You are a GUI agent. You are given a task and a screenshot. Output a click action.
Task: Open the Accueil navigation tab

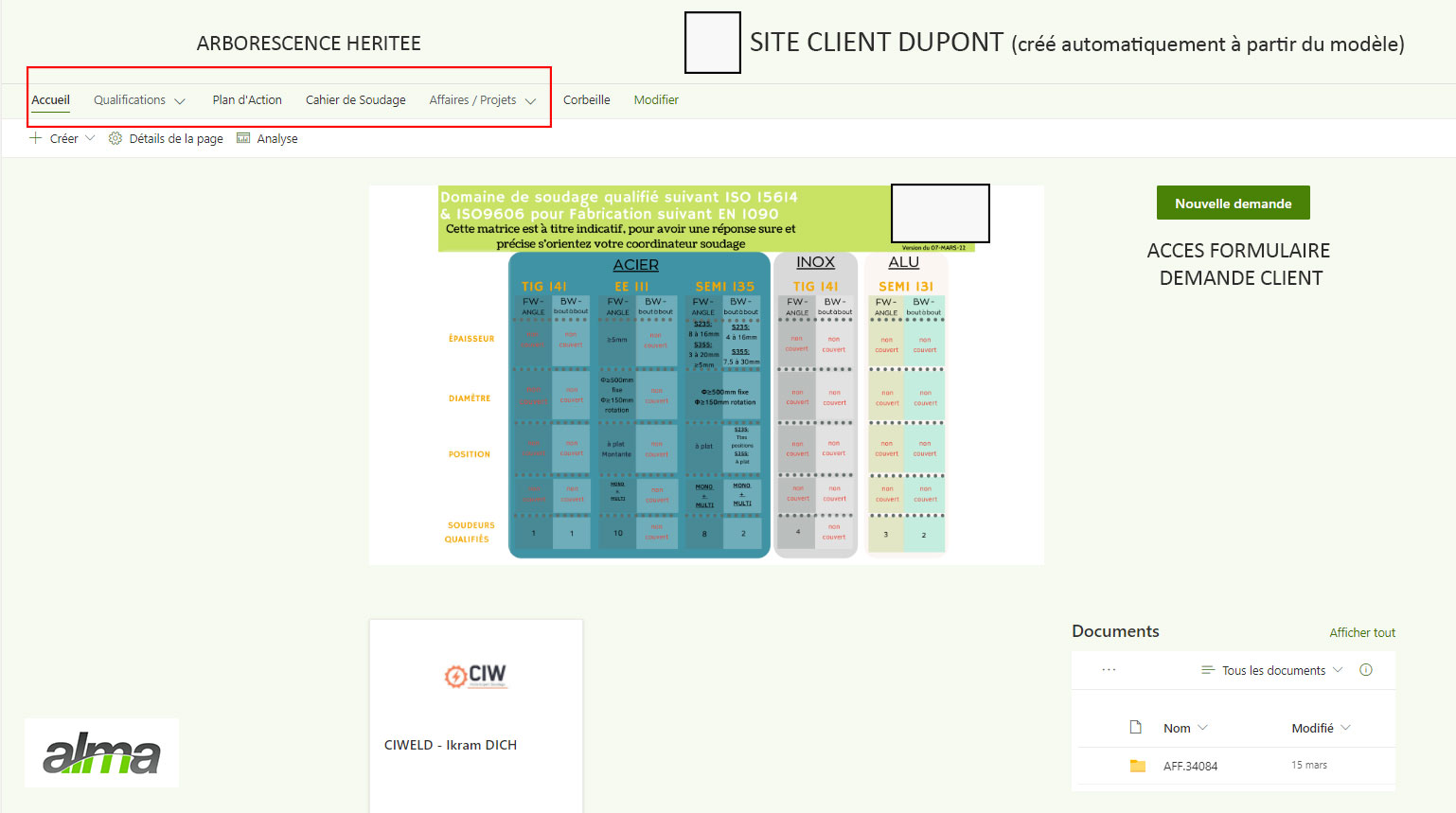click(x=51, y=100)
